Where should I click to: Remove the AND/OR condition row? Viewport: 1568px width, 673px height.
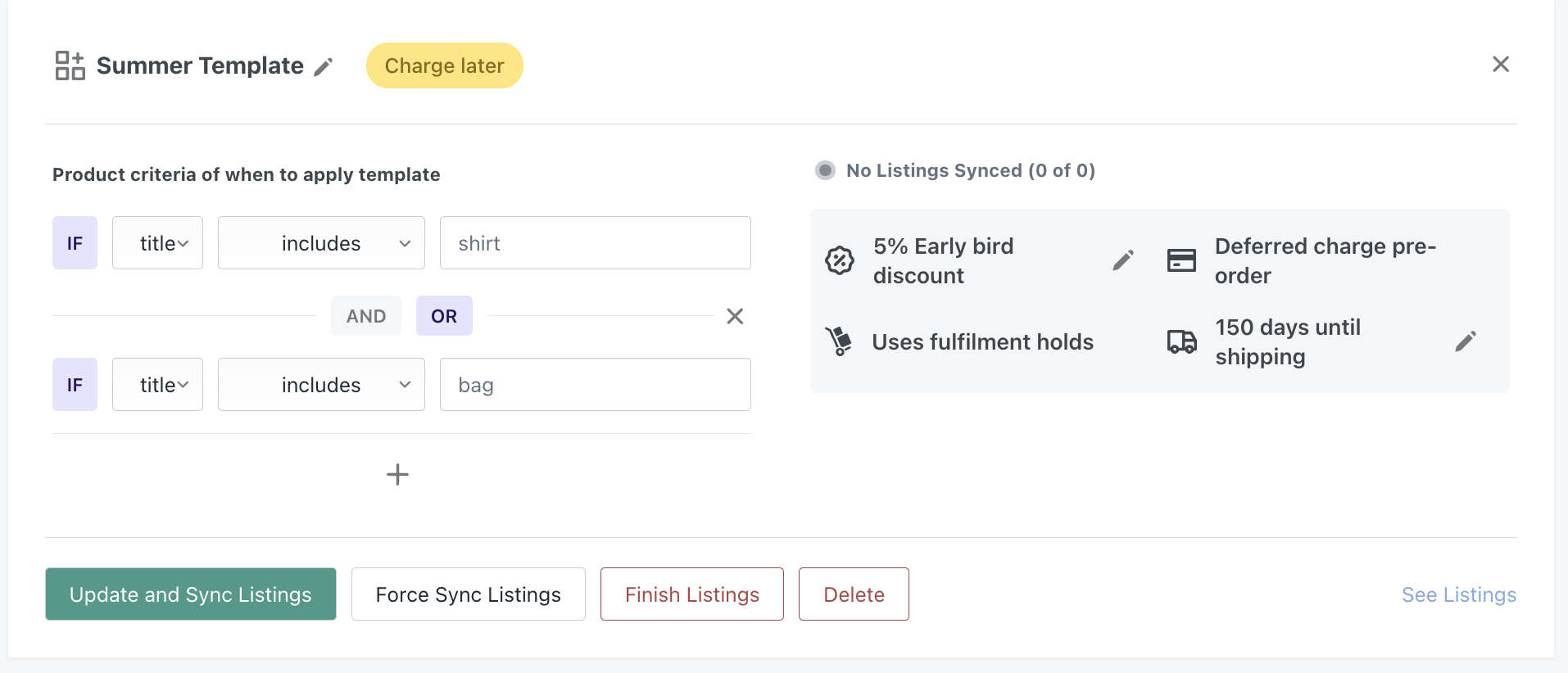pos(735,316)
